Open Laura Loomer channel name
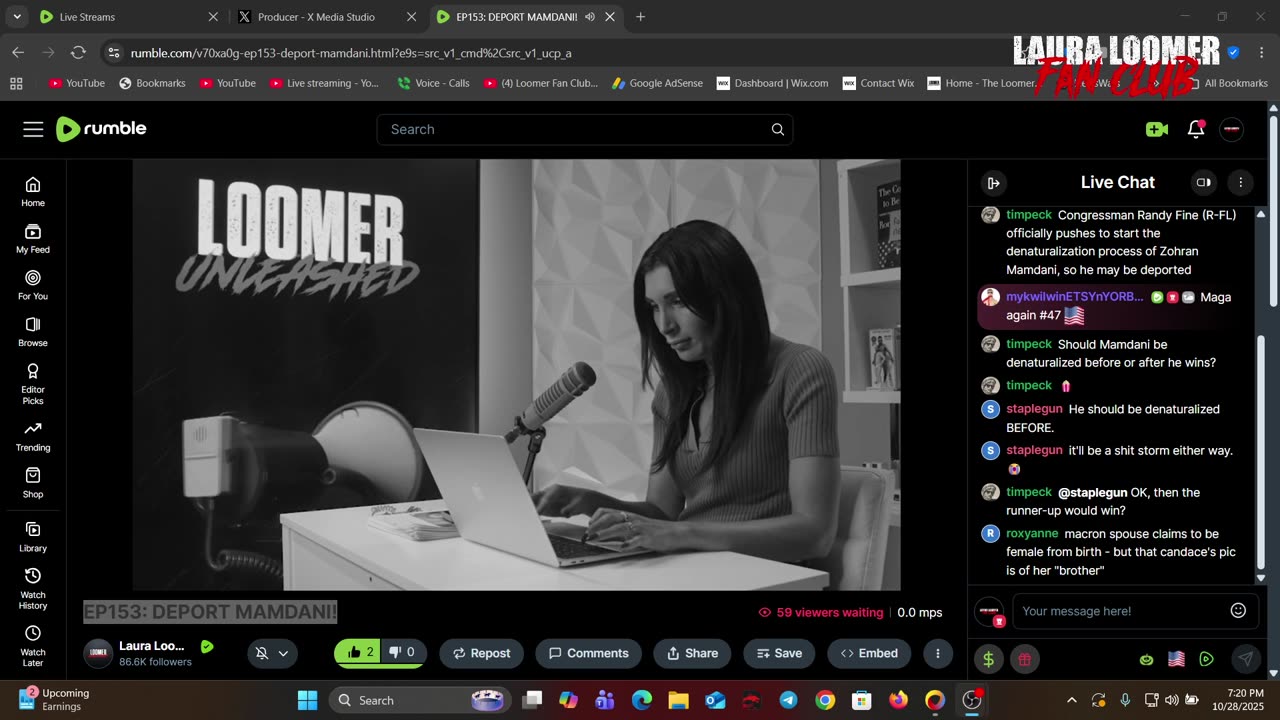This screenshot has height=720, width=1280. tap(151, 646)
